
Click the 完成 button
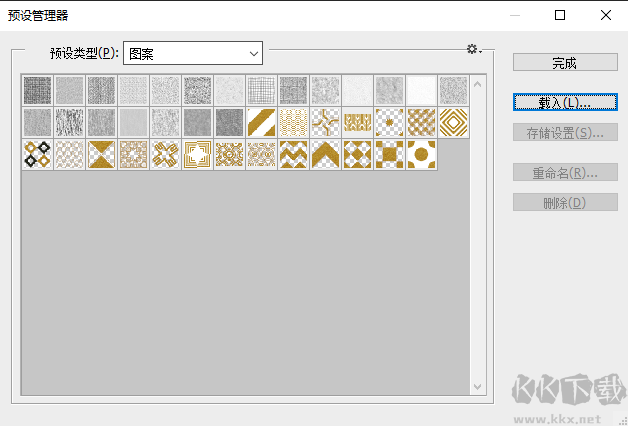point(565,62)
